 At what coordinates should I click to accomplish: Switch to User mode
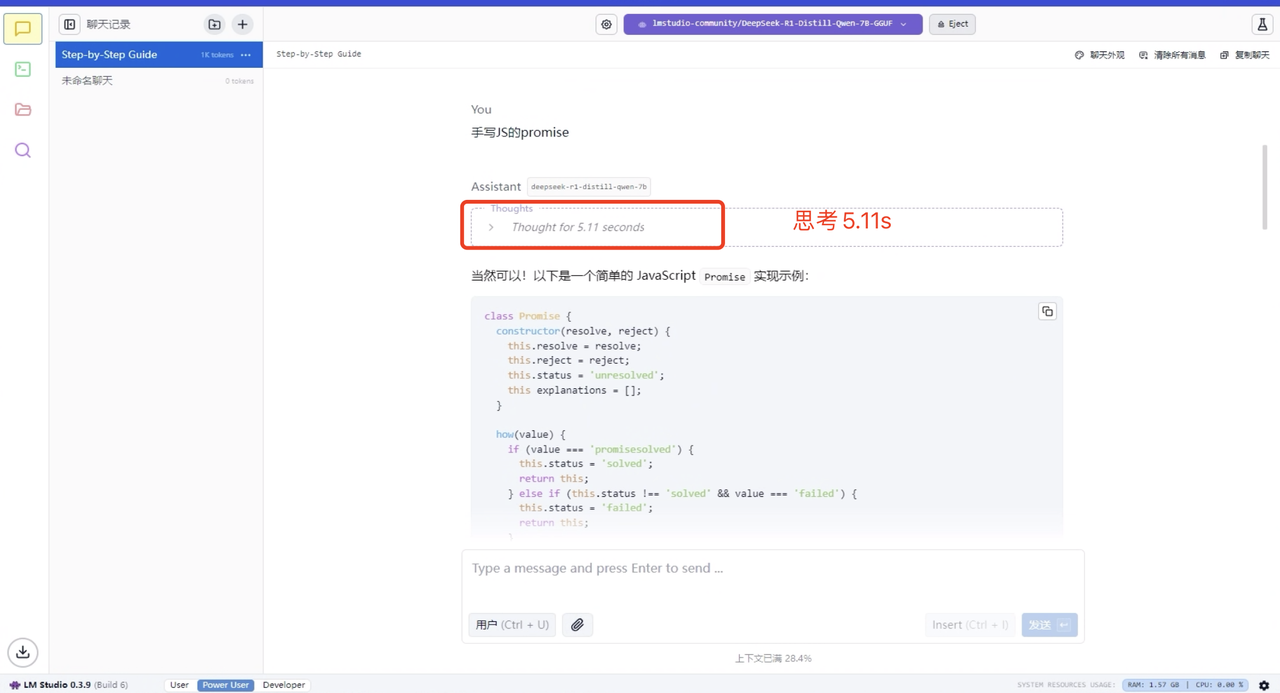tap(179, 685)
